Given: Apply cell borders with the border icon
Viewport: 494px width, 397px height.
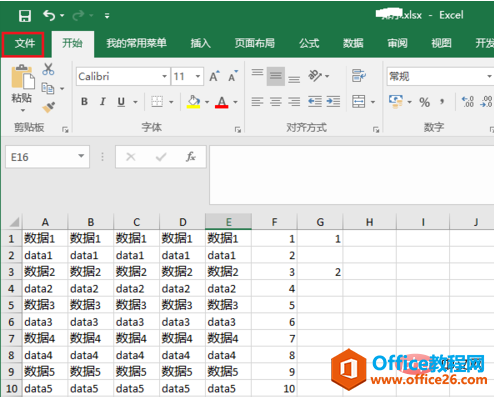Looking at the screenshot, I should 157,101.
